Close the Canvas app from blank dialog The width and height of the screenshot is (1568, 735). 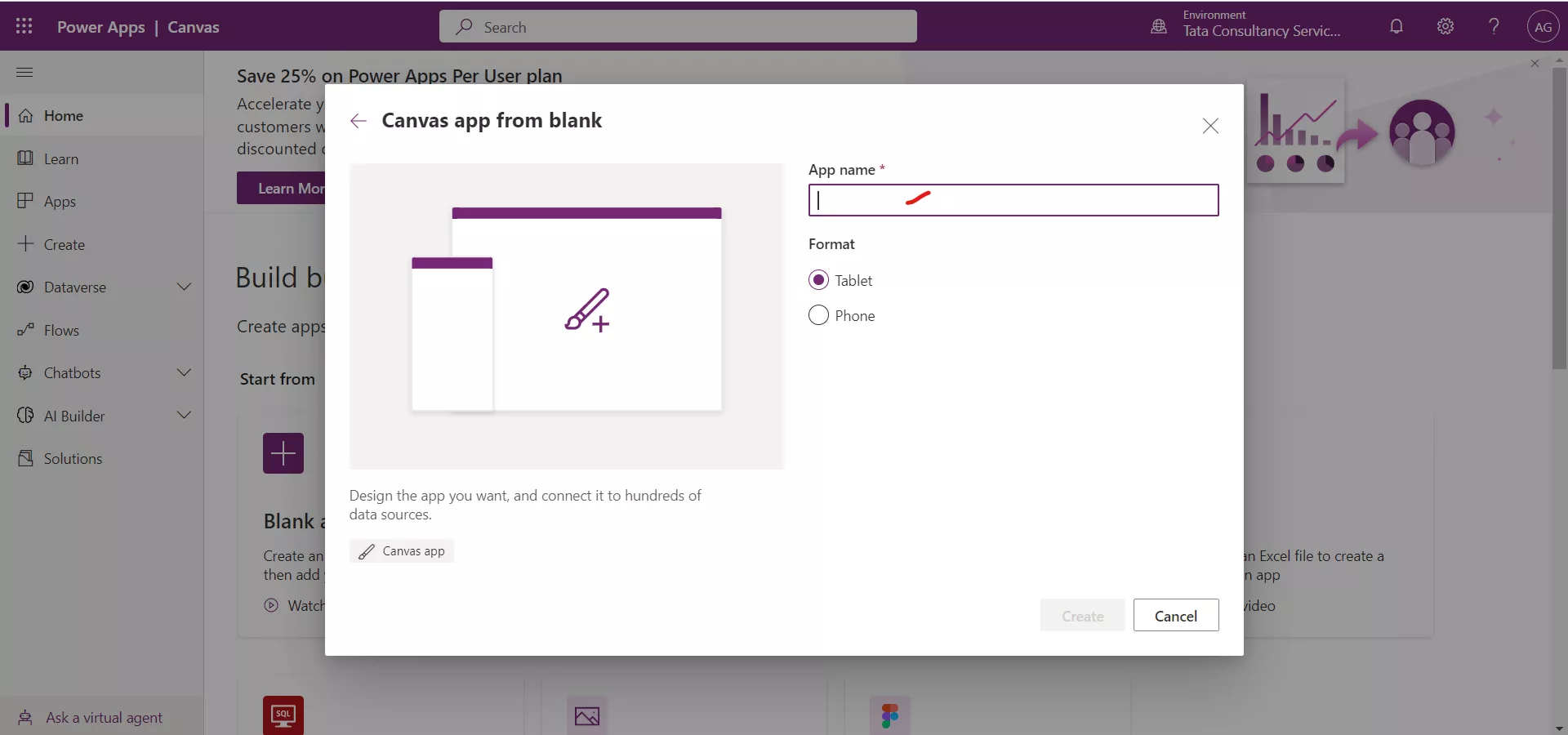point(1210,126)
